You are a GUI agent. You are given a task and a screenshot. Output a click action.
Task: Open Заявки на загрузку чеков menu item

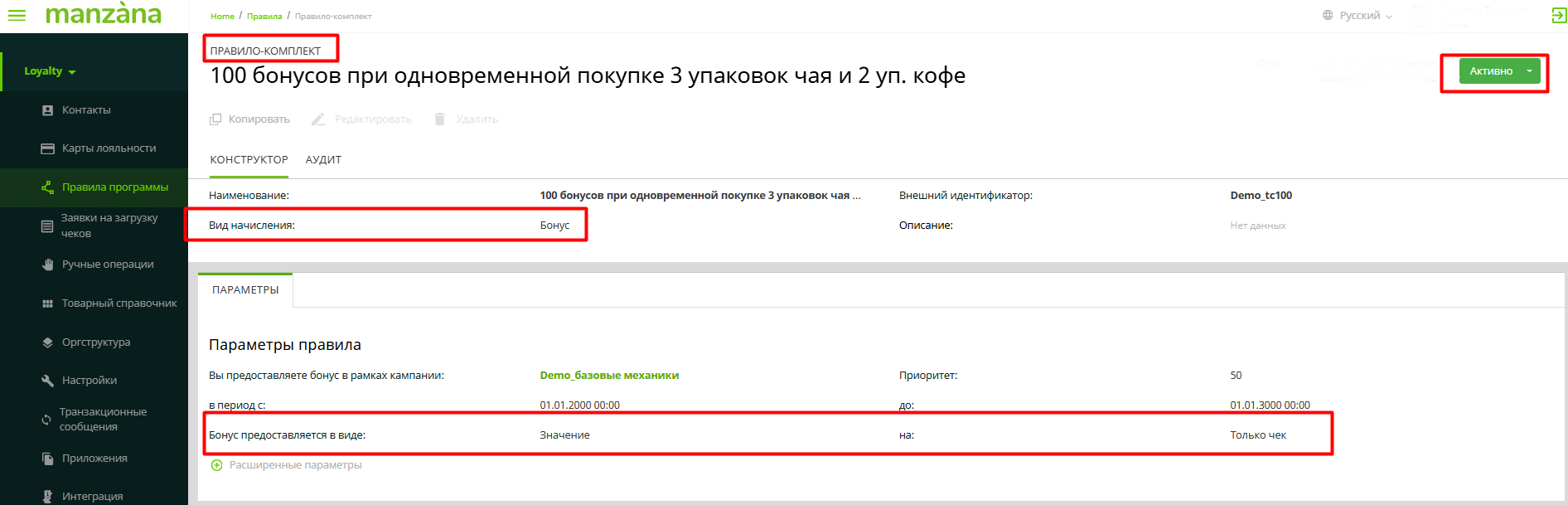point(109,226)
